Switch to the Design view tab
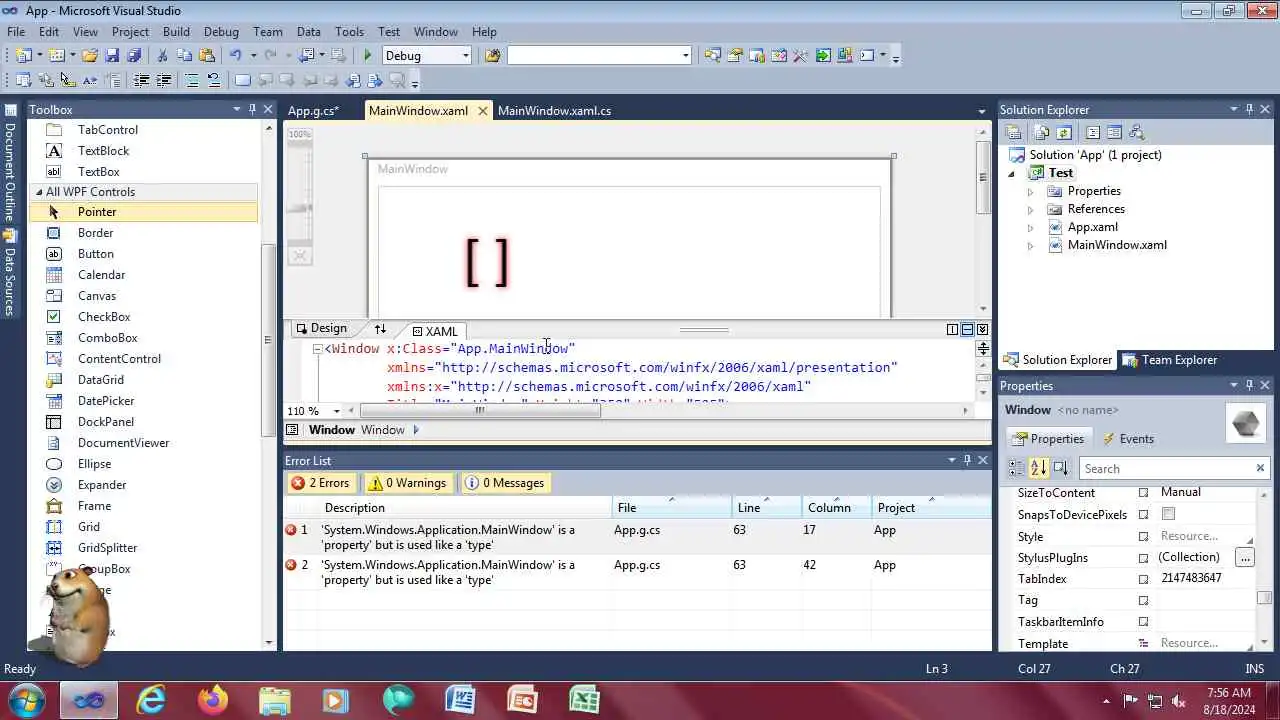Image resolution: width=1280 pixels, height=720 pixels. (320, 329)
